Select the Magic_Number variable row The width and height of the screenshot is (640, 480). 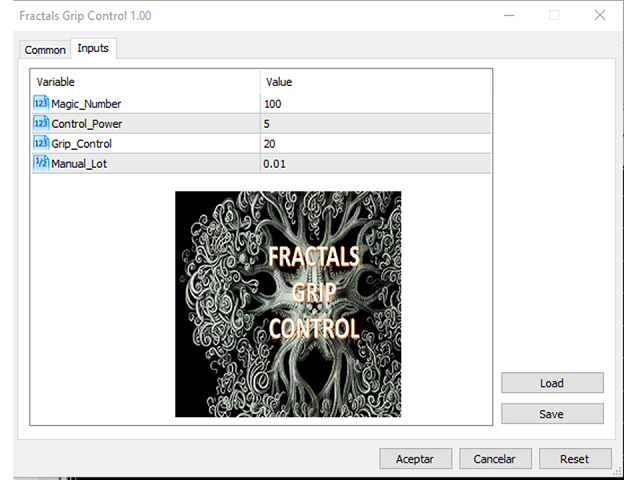click(86, 103)
